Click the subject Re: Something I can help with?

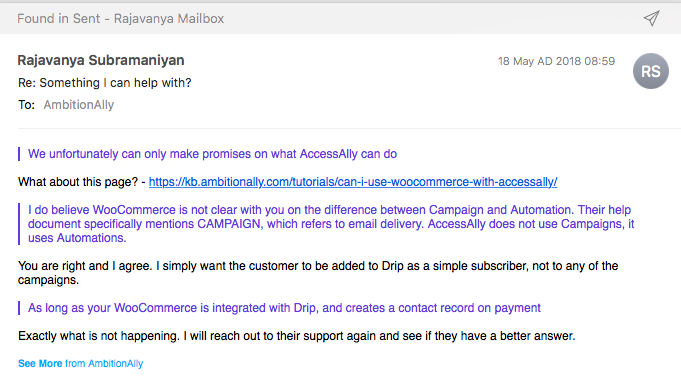105,83
